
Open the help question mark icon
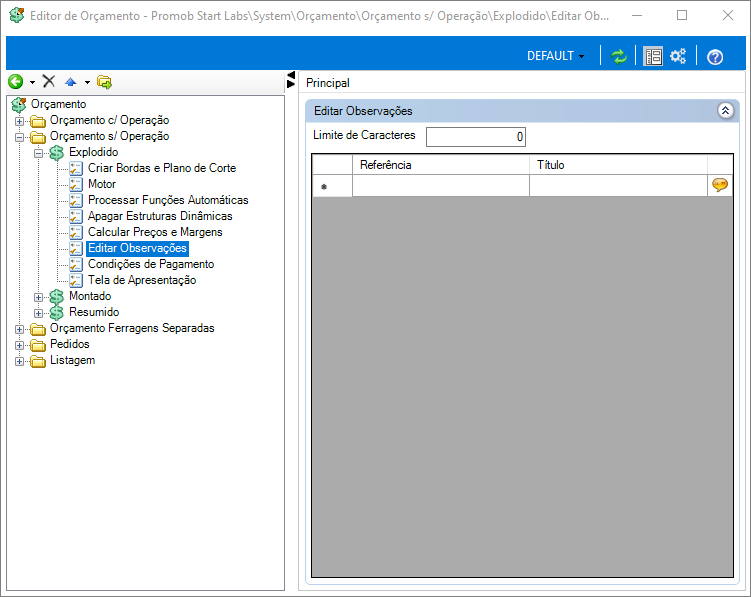[x=715, y=57]
